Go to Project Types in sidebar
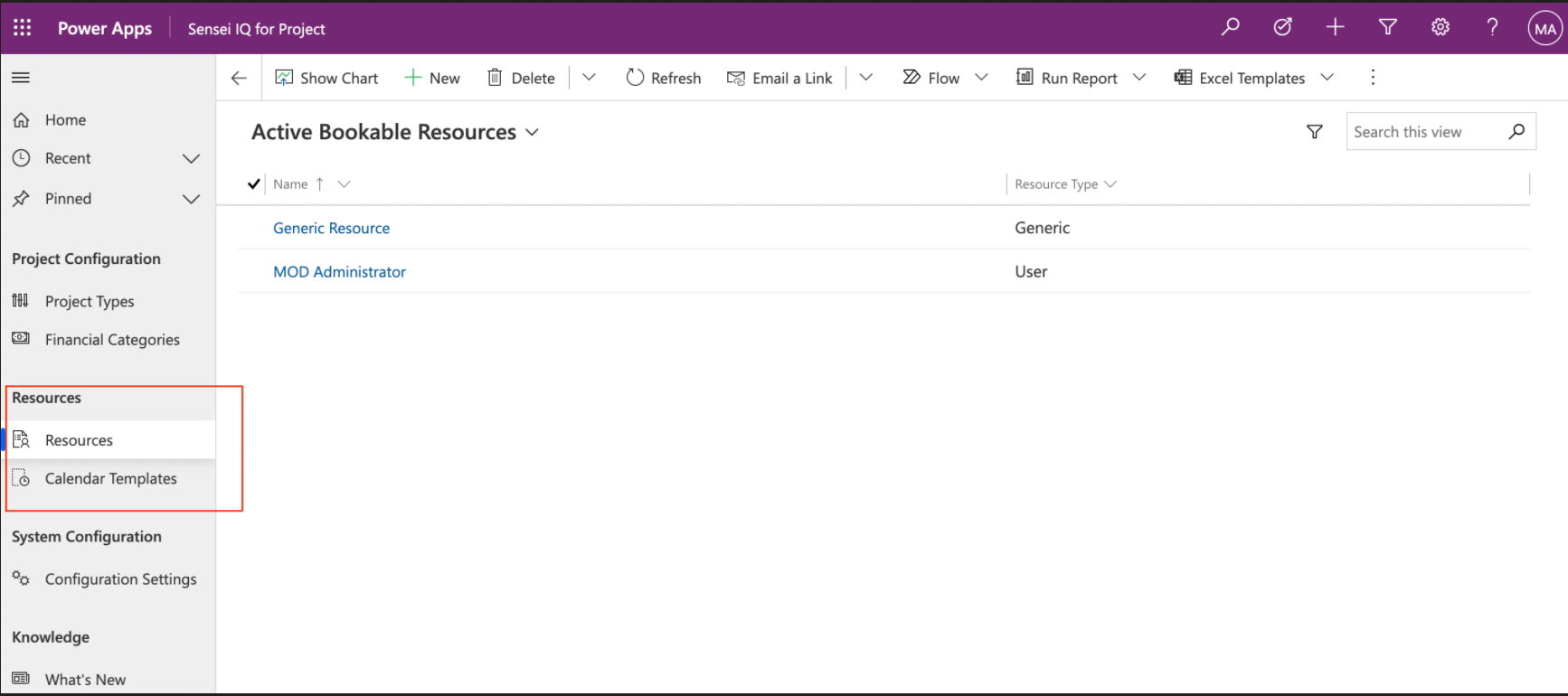1568x696 pixels. pyautogui.click(x=90, y=302)
